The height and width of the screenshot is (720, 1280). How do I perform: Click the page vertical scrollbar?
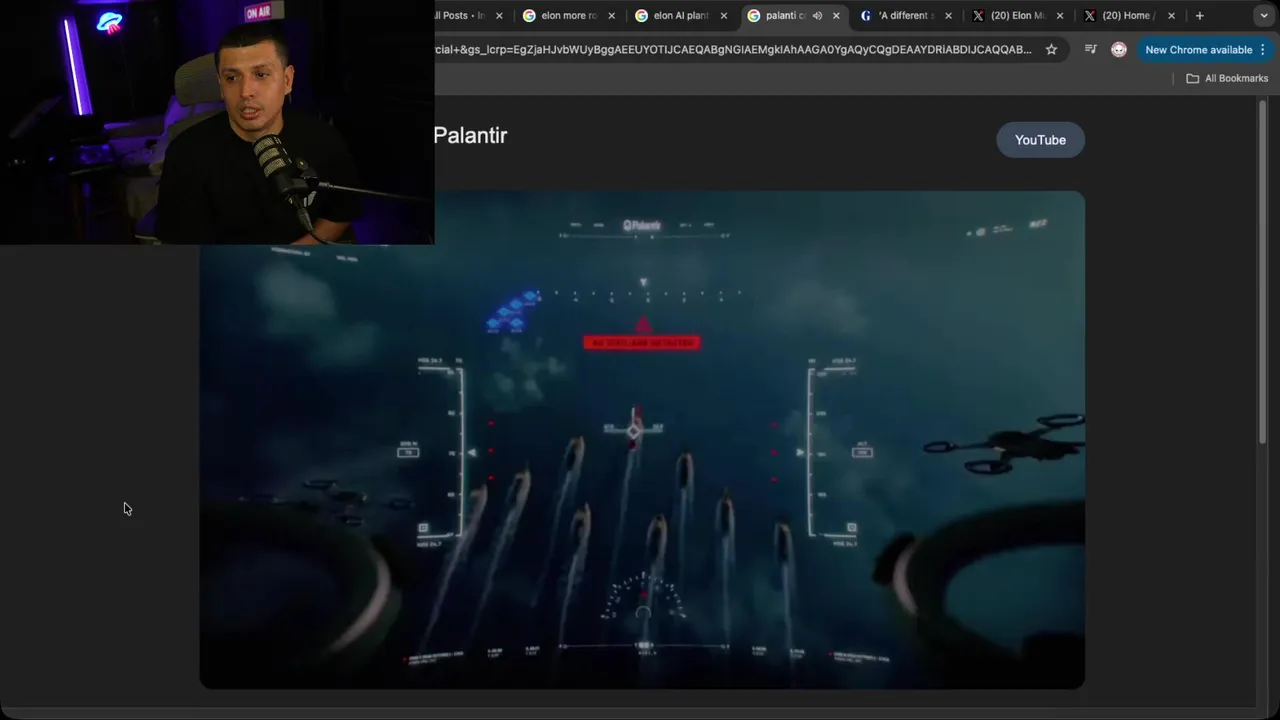(1263, 270)
